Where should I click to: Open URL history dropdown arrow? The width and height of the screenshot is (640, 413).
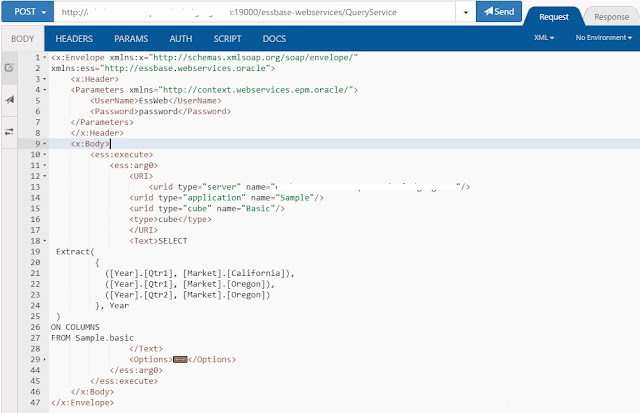[x=465, y=12]
